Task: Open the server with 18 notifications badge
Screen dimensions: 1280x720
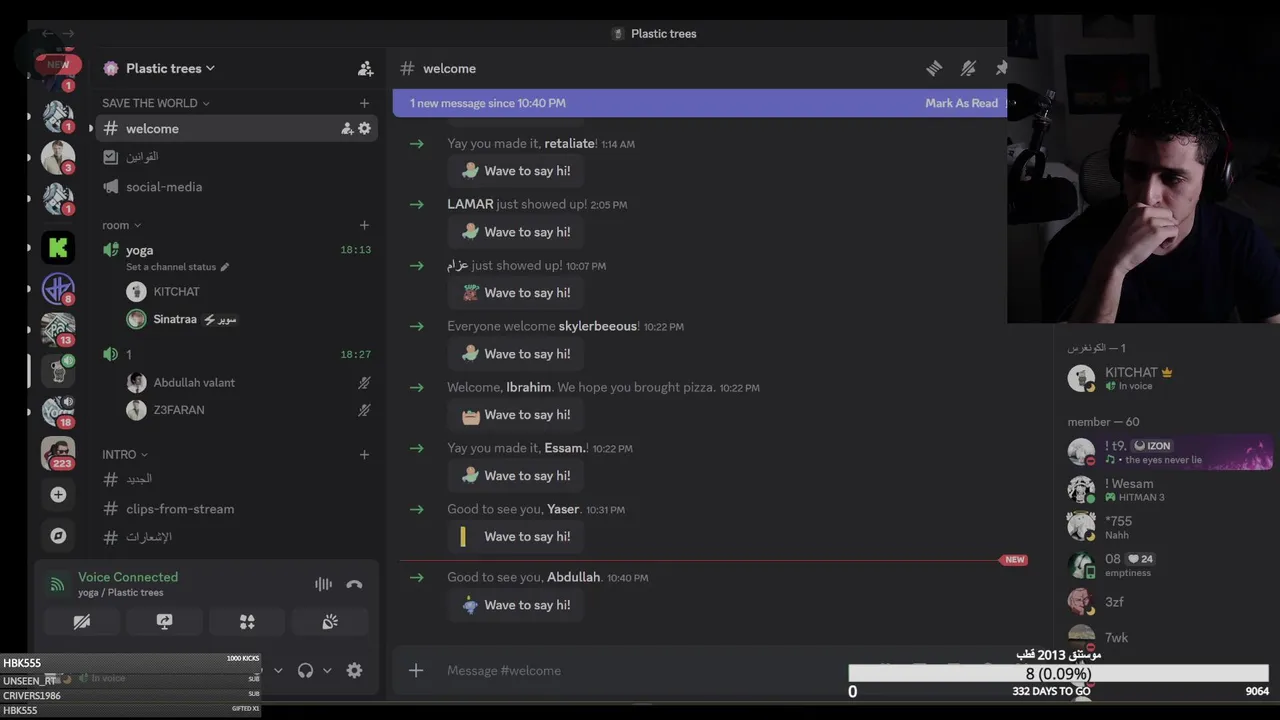Action: (58, 412)
